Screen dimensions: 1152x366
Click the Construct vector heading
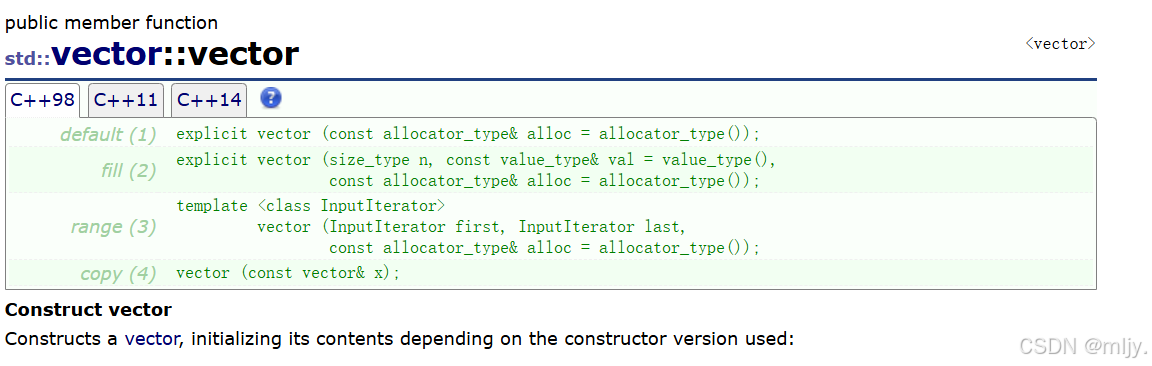pos(88,309)
